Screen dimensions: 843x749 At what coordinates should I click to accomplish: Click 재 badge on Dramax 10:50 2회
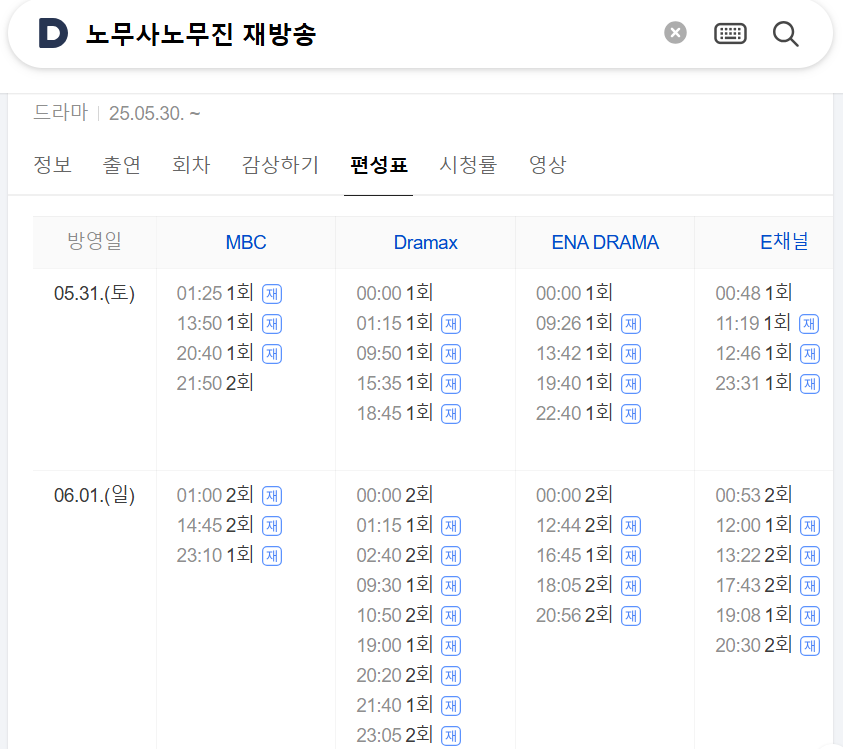point(451,616)
